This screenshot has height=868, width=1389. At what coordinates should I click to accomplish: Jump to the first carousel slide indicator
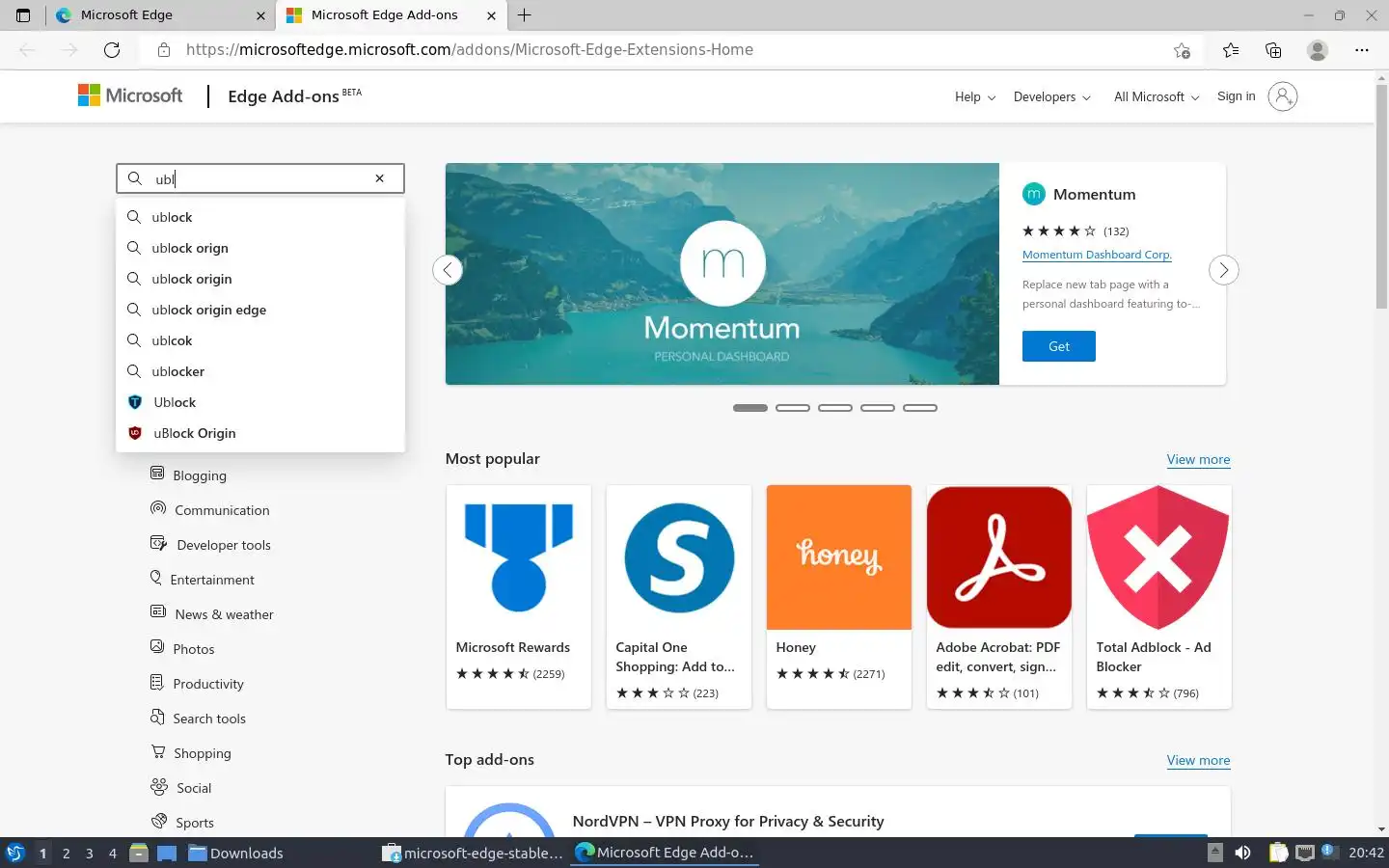point(750,408)
